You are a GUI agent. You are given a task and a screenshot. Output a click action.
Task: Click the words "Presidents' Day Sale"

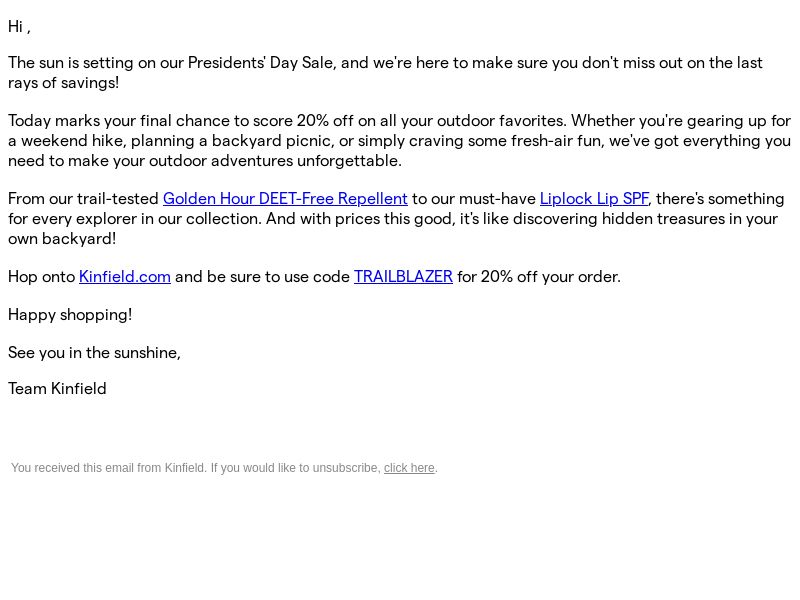tap(261, 63)
